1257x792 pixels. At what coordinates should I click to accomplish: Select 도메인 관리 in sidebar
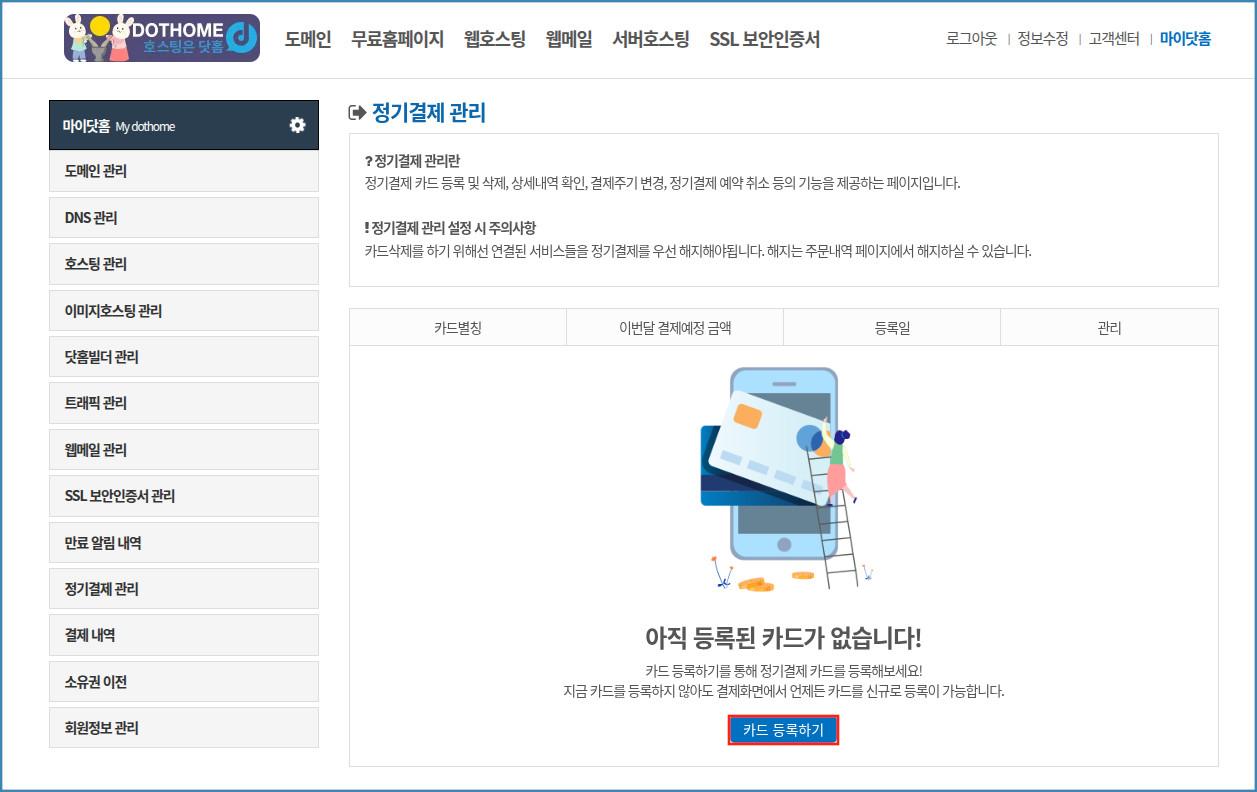pyautogui.click(x=184, y=171)
